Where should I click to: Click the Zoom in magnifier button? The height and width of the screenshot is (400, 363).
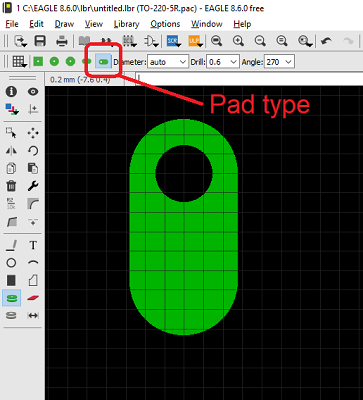(238, 41)
